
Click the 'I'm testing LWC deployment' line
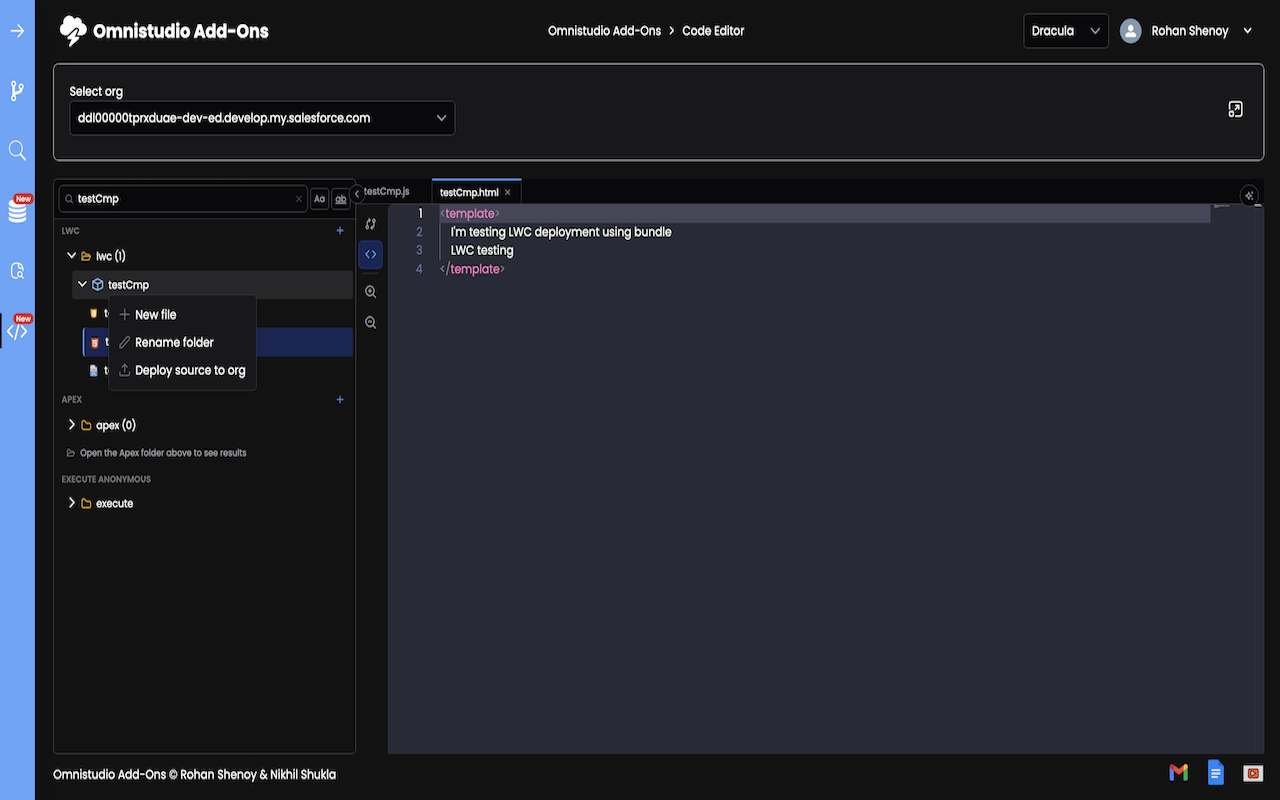[561, 232]
